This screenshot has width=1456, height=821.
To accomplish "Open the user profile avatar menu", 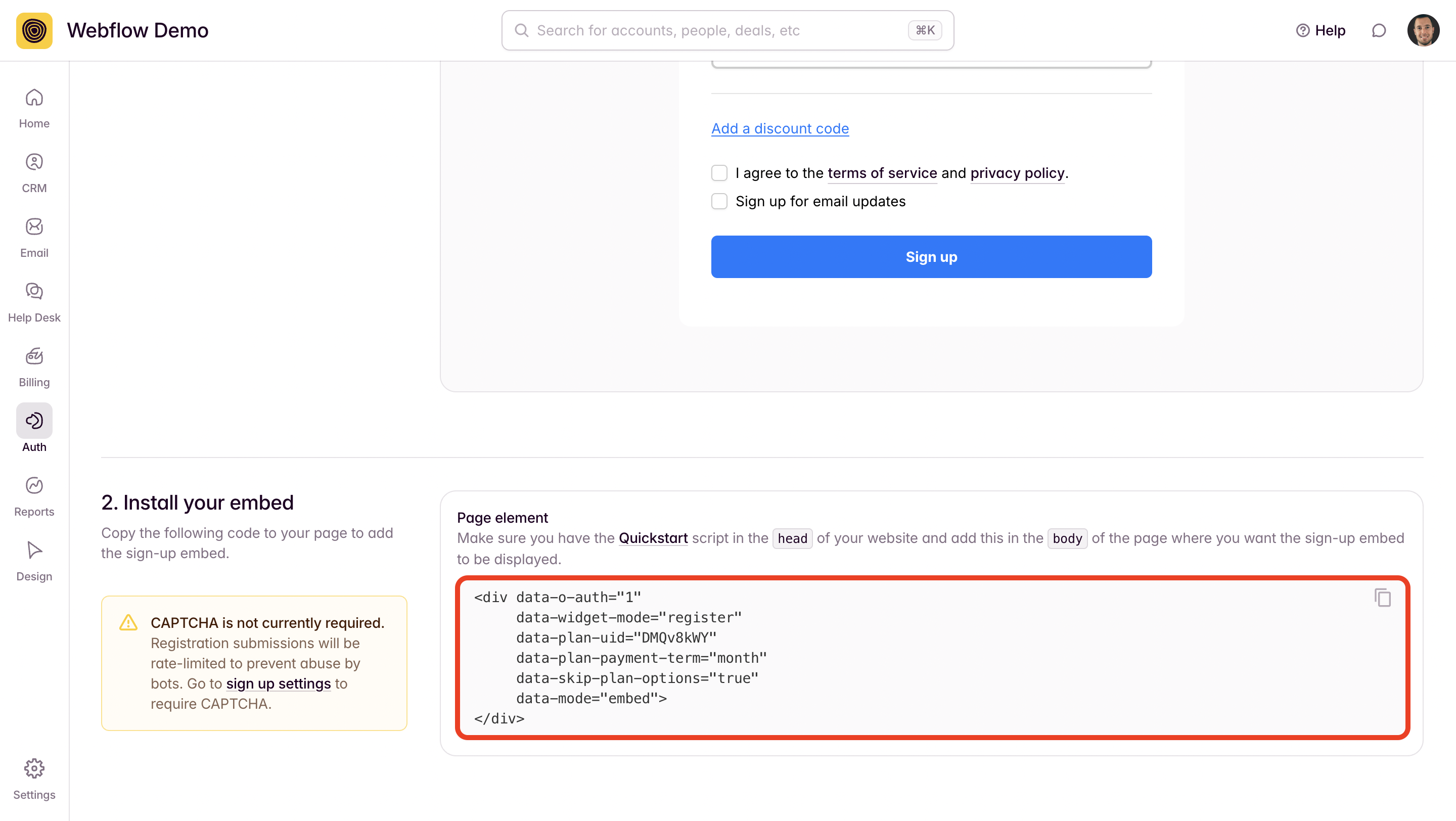I will click(x=1423, y=30).
